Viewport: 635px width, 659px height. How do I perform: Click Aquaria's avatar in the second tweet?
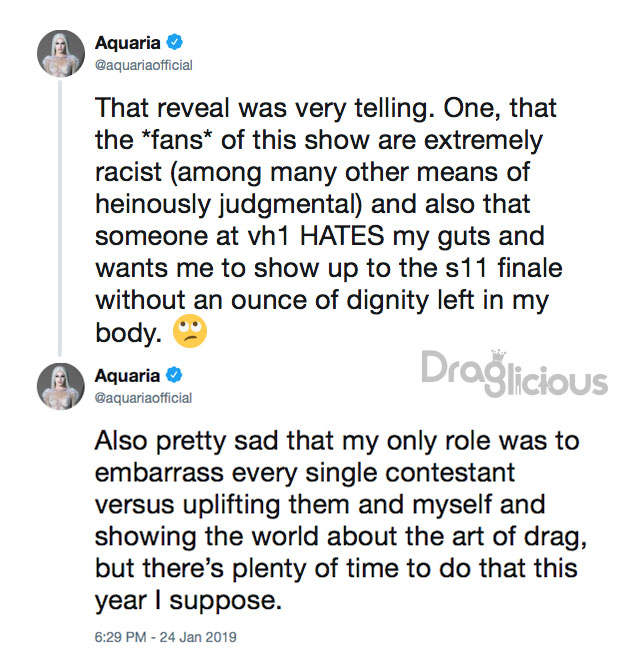click(x=61, y=386)
